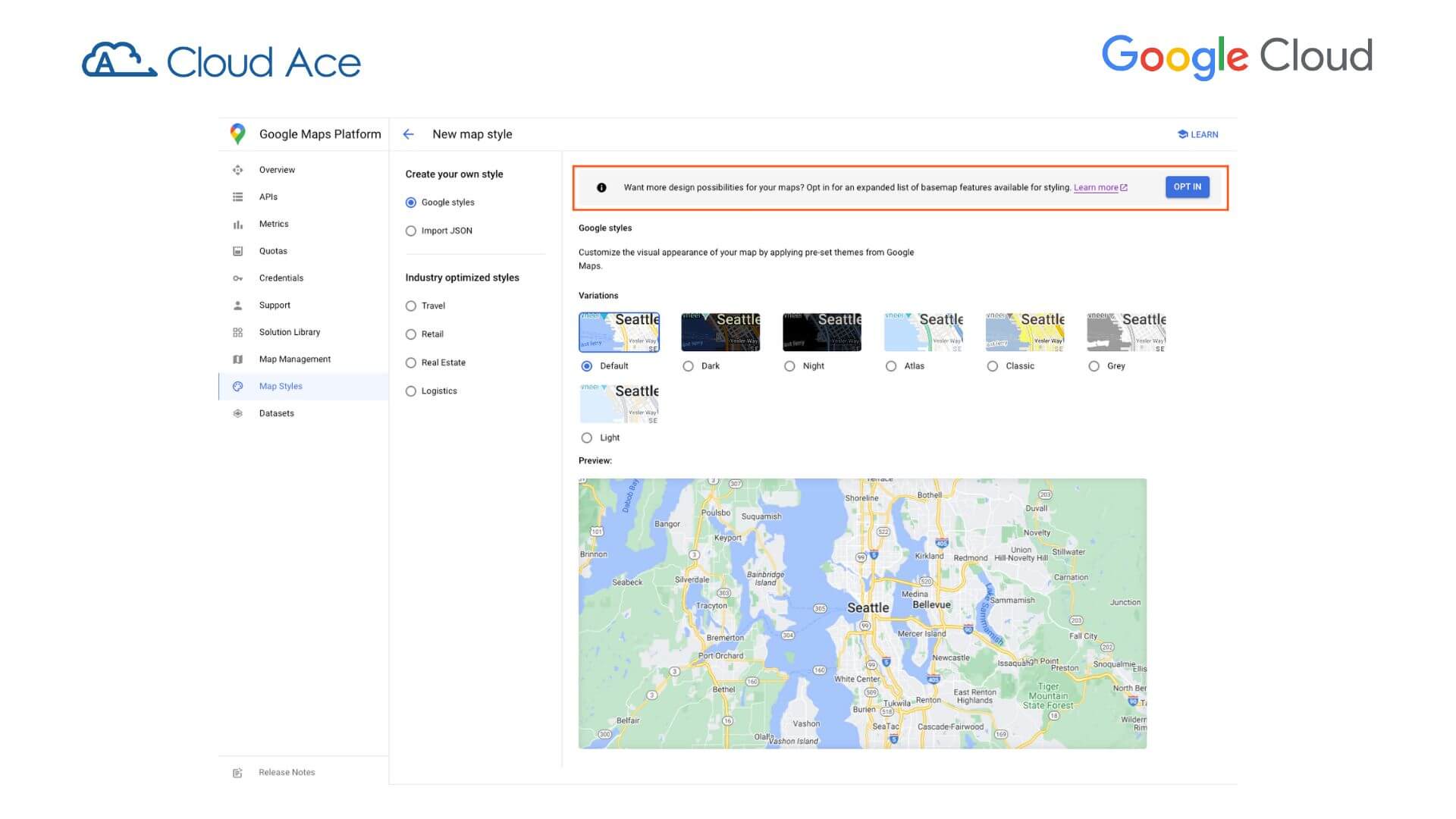Click the Credentials key icon

click(237, 278)
